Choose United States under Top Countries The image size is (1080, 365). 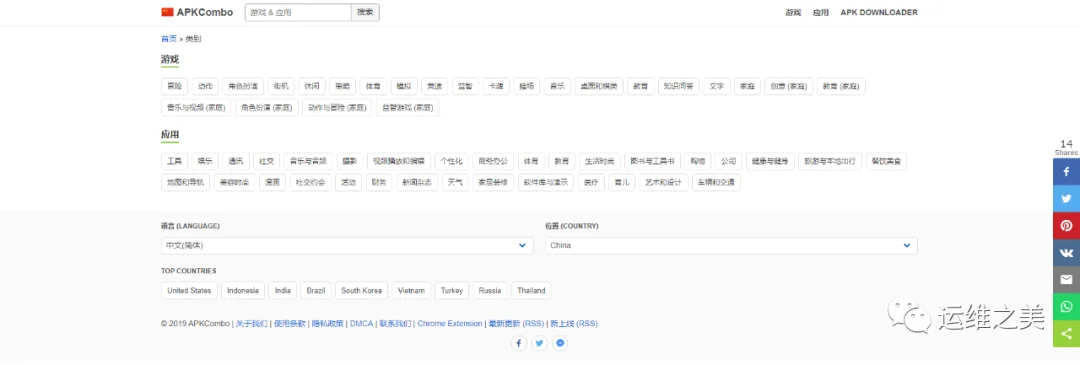pyautogui.click(x=189, y=291)
